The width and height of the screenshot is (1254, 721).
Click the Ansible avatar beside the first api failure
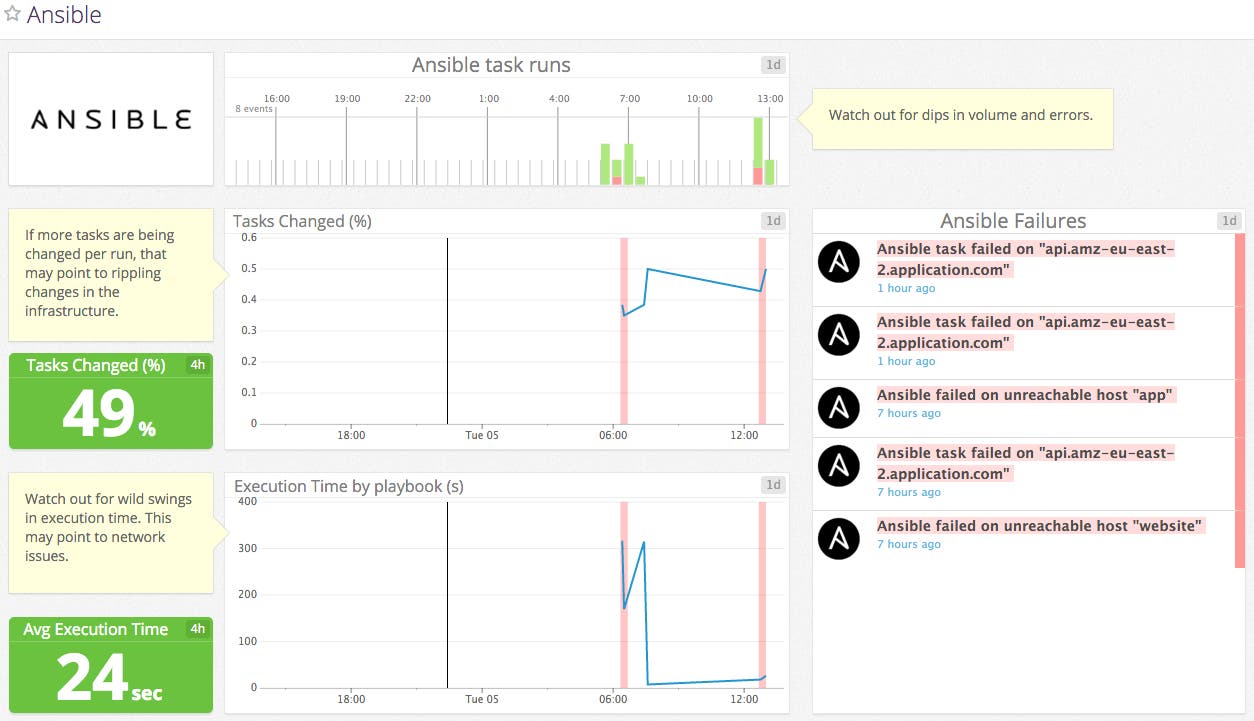pyautogui.click(x=839, y=263)
